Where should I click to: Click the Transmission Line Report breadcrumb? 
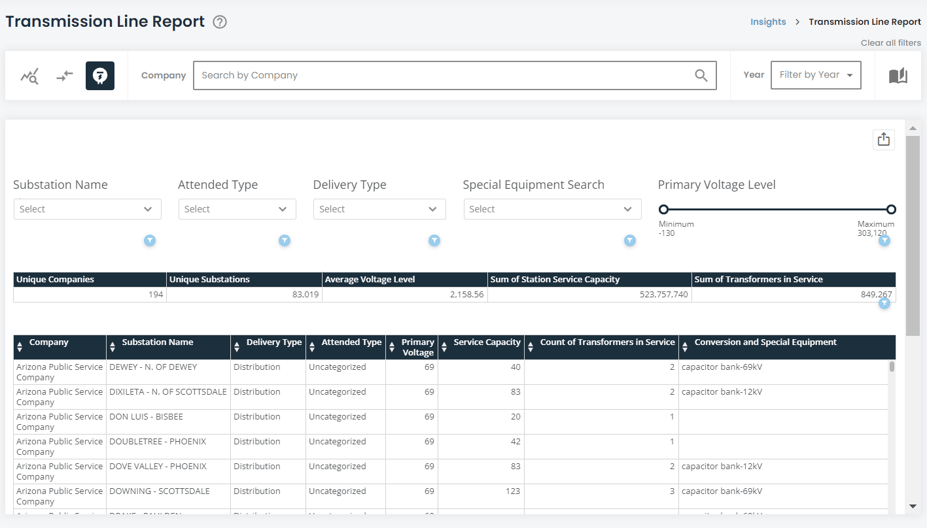(x=864, y=22)
